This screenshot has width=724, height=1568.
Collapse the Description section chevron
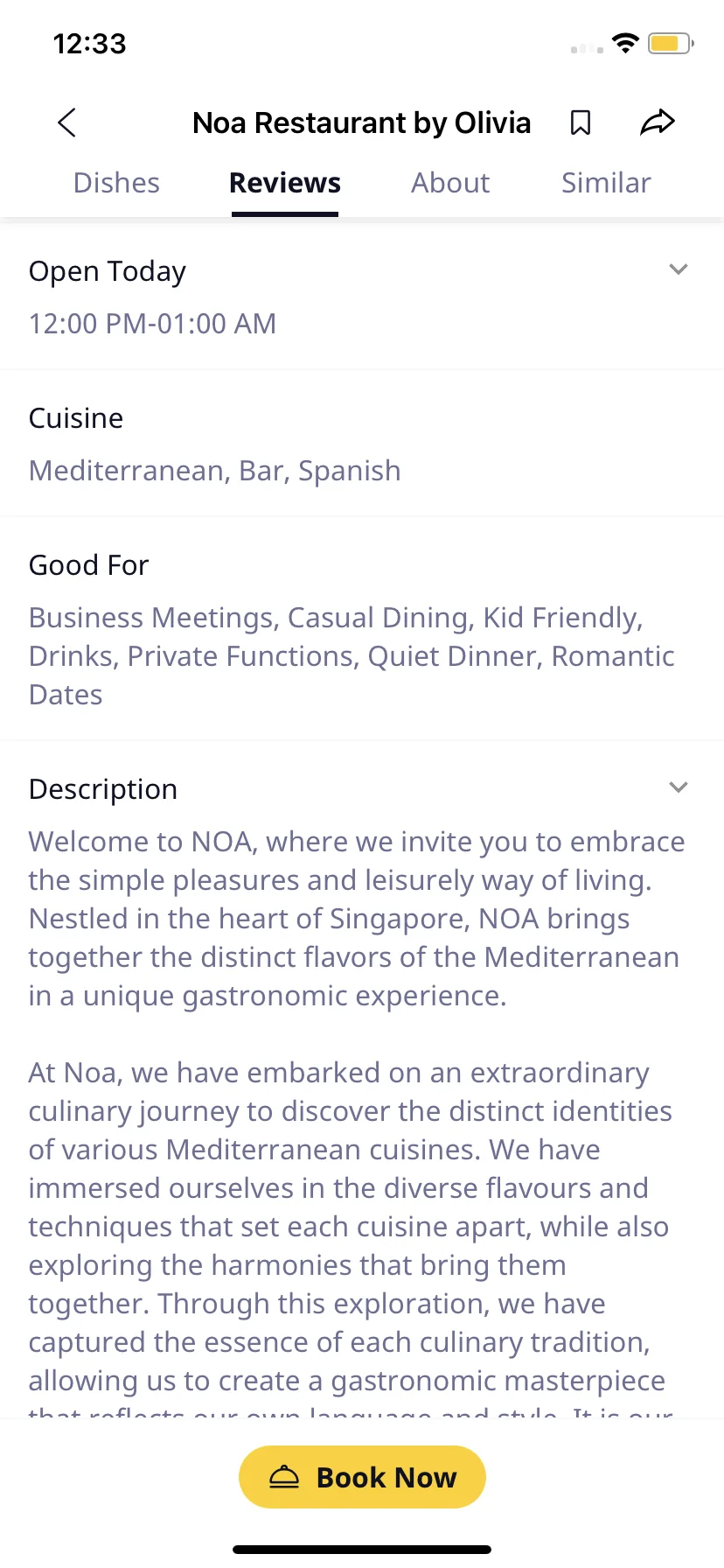tap(679, 787)
